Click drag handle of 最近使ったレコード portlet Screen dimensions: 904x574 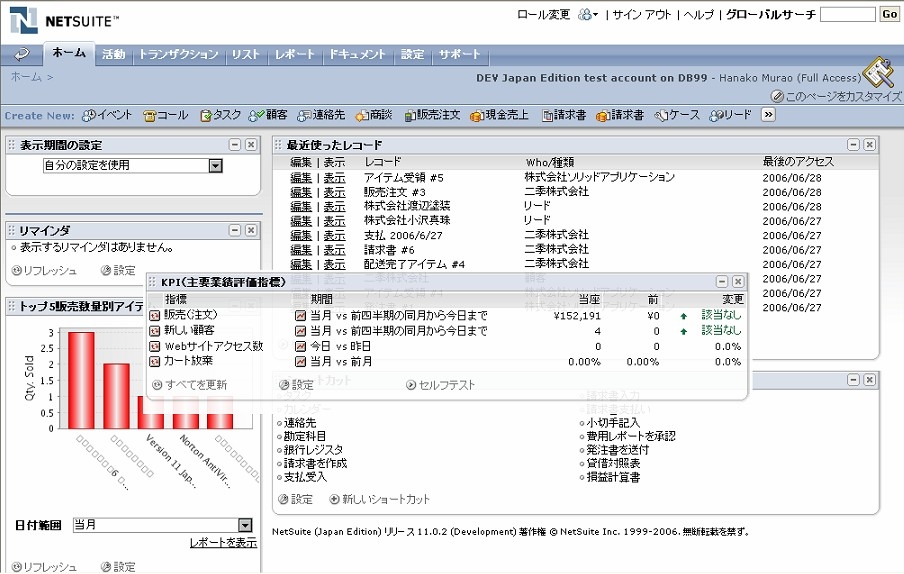coord(278,145)
